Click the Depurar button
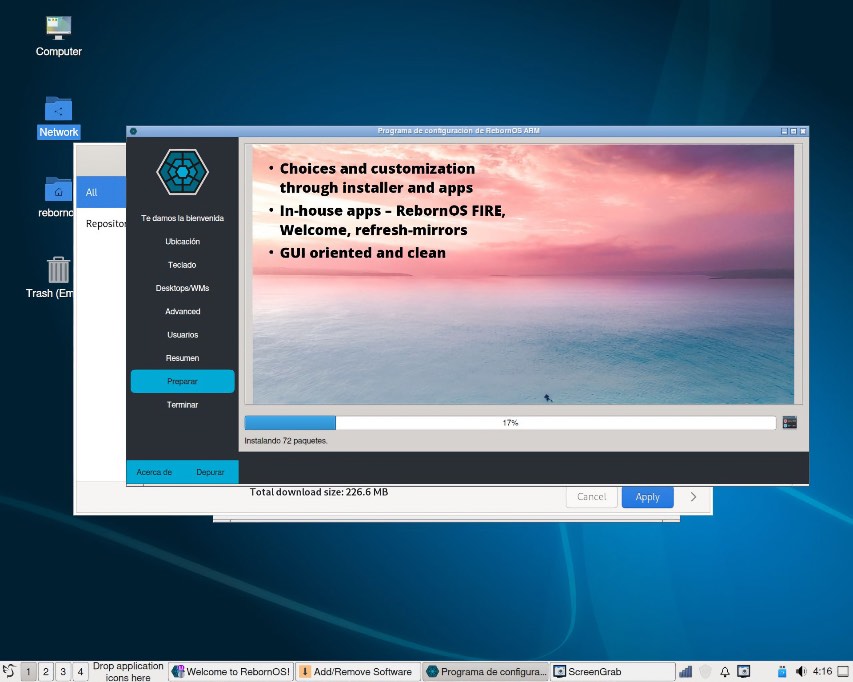The height and width of the screenshot is (682, 853). [x=210, y=472]
